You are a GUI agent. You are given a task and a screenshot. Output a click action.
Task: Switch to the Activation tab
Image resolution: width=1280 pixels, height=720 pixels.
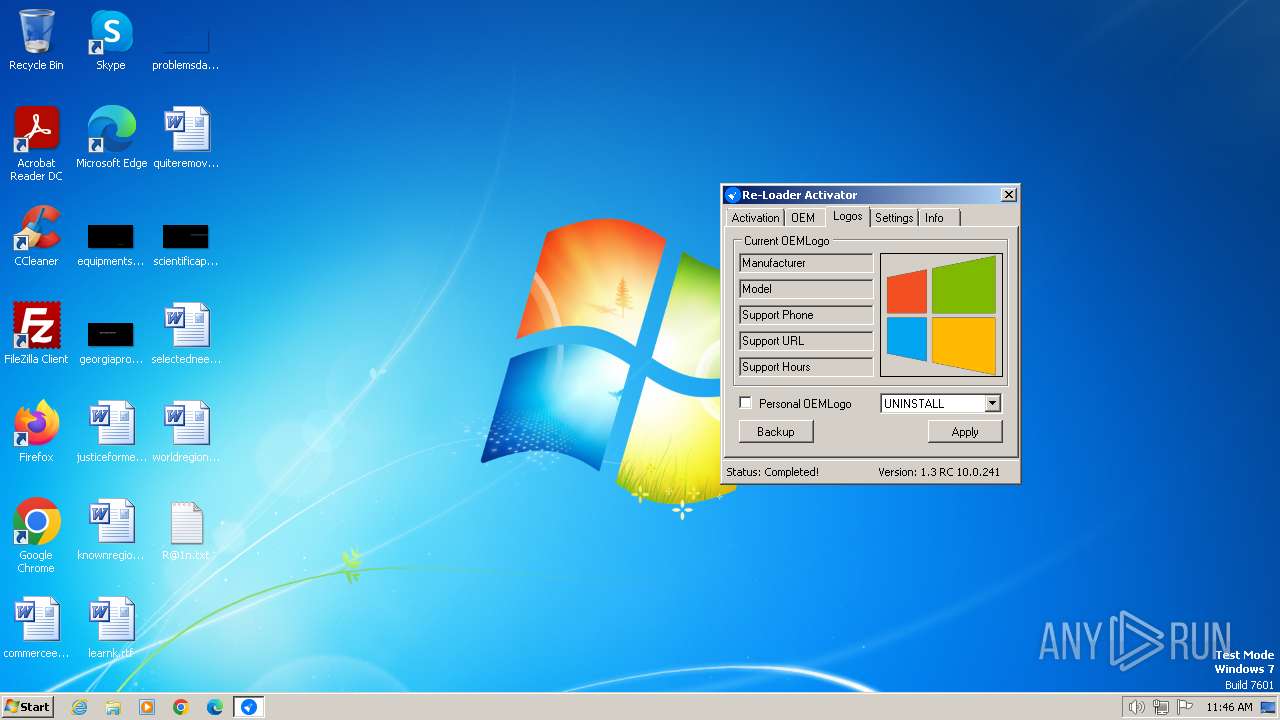point(755,218)
